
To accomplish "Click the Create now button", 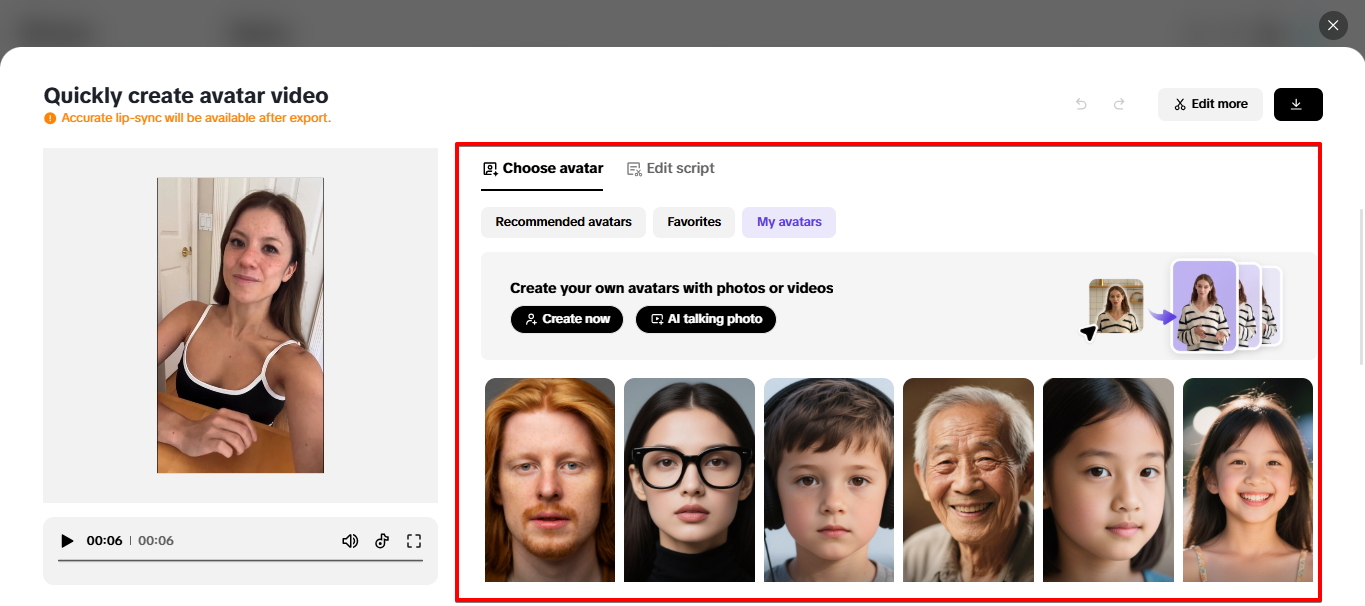I will point(566,319).
